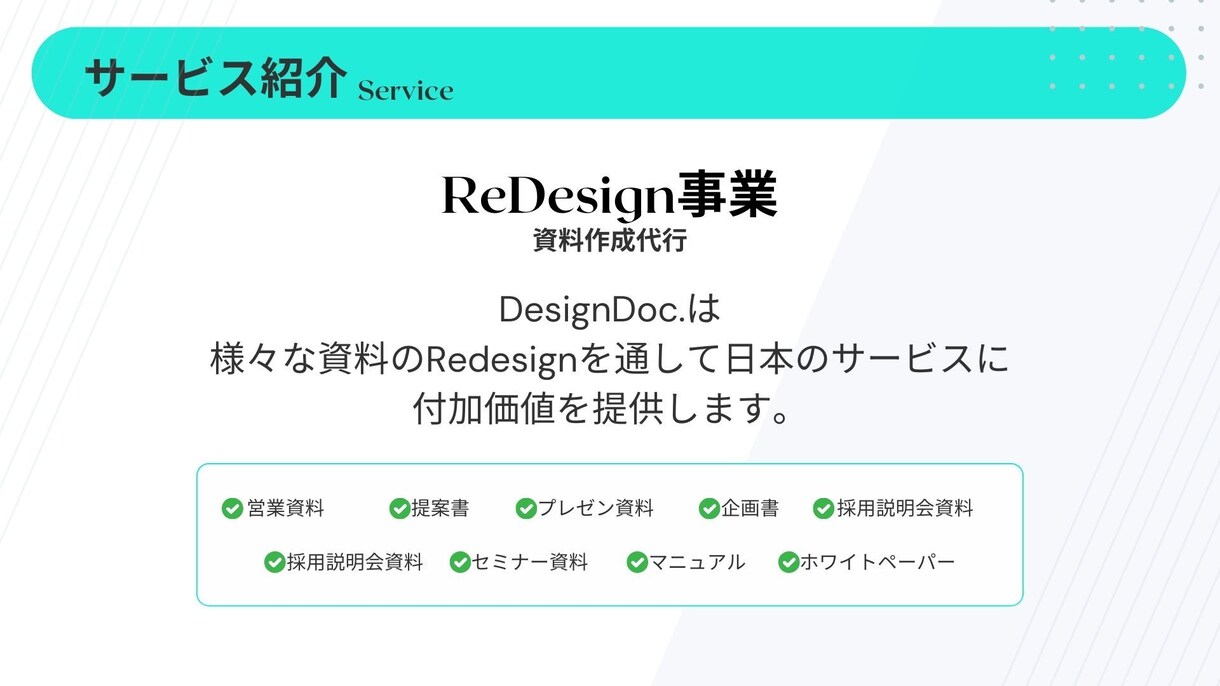Select the 企画書 label
Screen dimensions: 1220x686
coord(750,509)
